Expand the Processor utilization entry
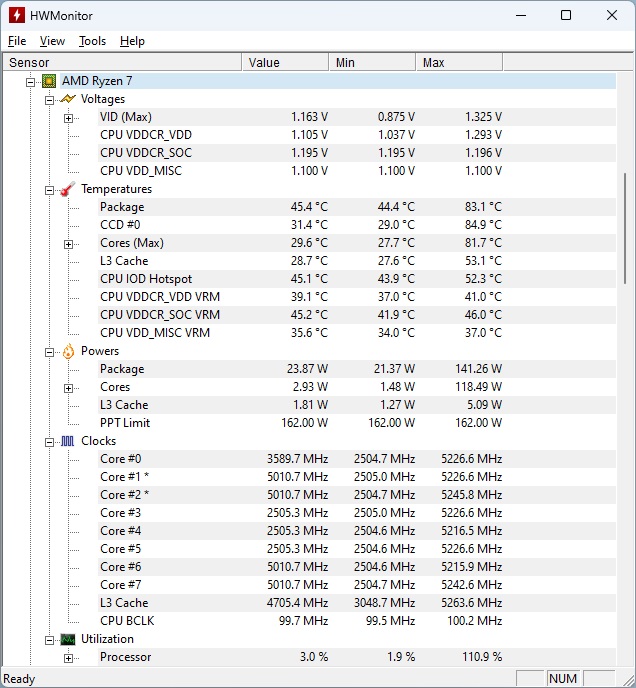 pyautogui.click(x=68, y=658)
